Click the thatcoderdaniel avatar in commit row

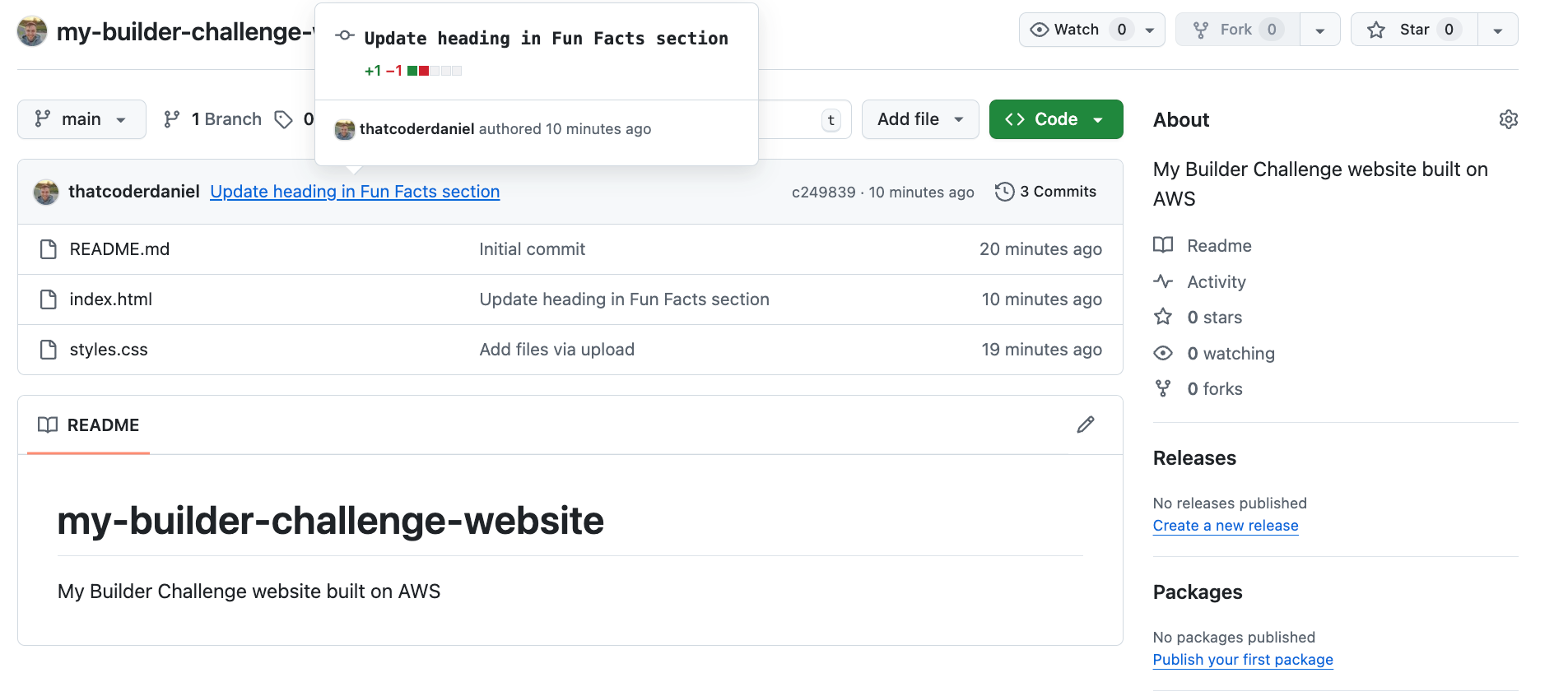(x=46, y=192)
